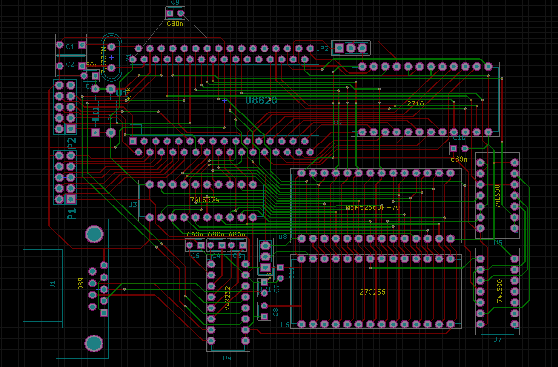
Task: Select the U8 reference label beside RAM chip
Action: tap(283, 236)
